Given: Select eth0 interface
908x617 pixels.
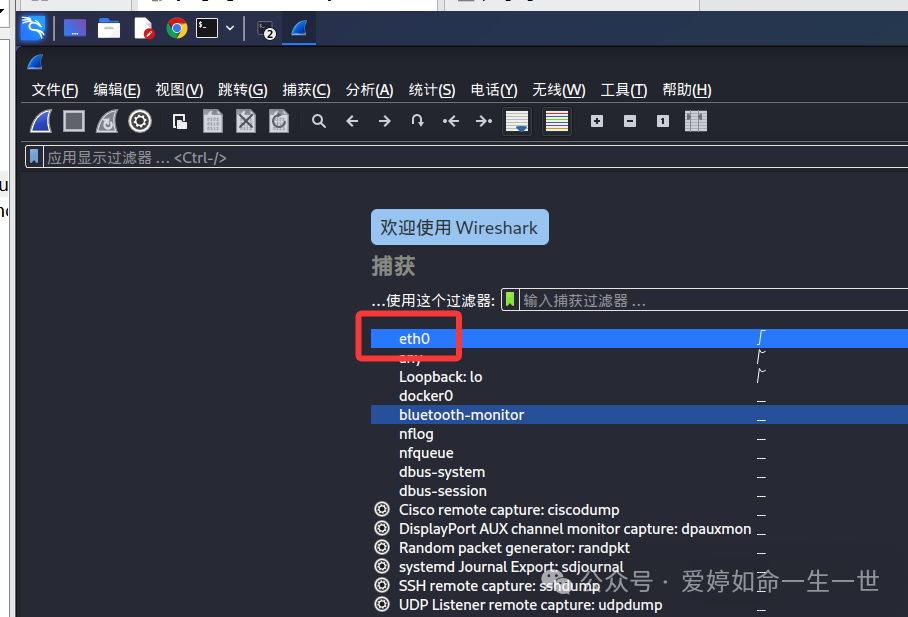Looking at the screenshot, I should 639,338.
